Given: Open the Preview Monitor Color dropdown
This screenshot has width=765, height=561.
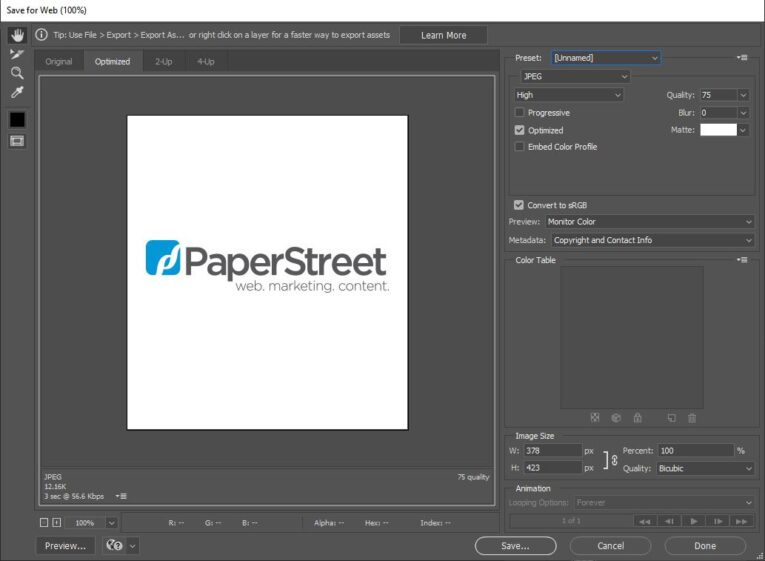Looking at the screenshot, I should click(650, 221).
